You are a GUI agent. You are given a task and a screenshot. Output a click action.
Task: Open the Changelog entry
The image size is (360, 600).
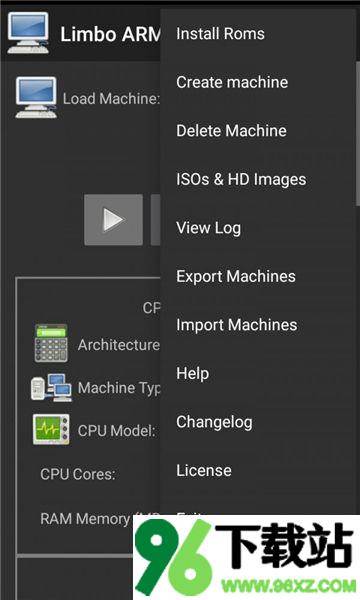pos(258,422)
